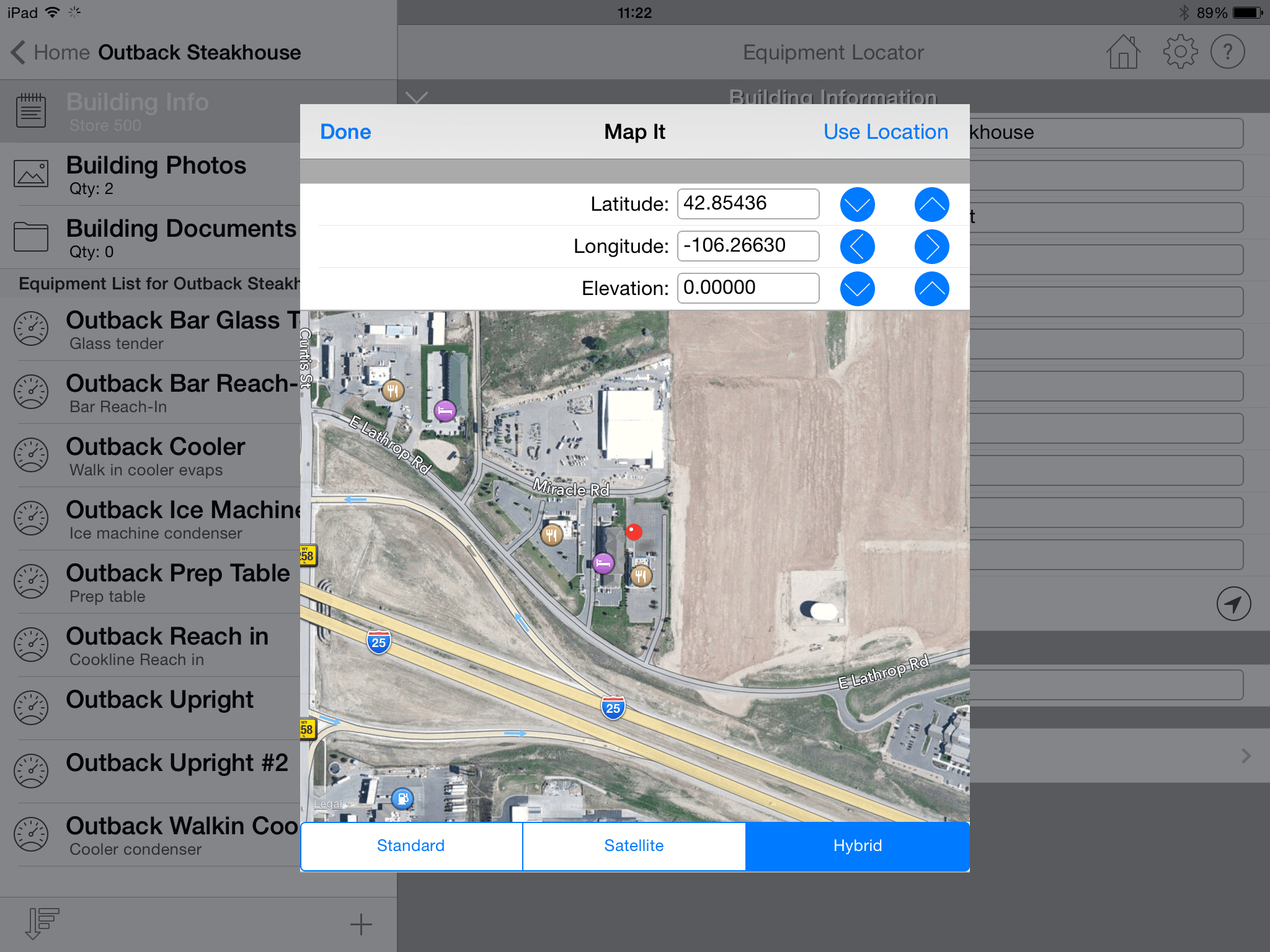
Task: Tap the current location arrow icon
Action: coord(1233,604)
